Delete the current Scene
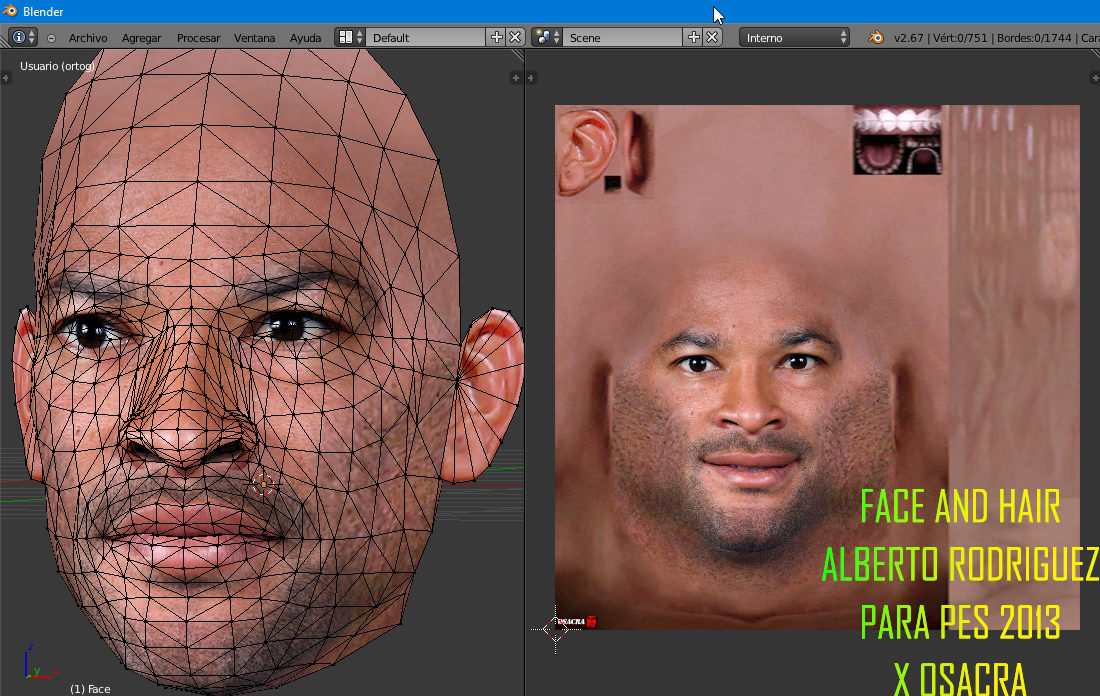This screenshot has width=1100, height=696. pyautogui.click(x=712, y=37)
